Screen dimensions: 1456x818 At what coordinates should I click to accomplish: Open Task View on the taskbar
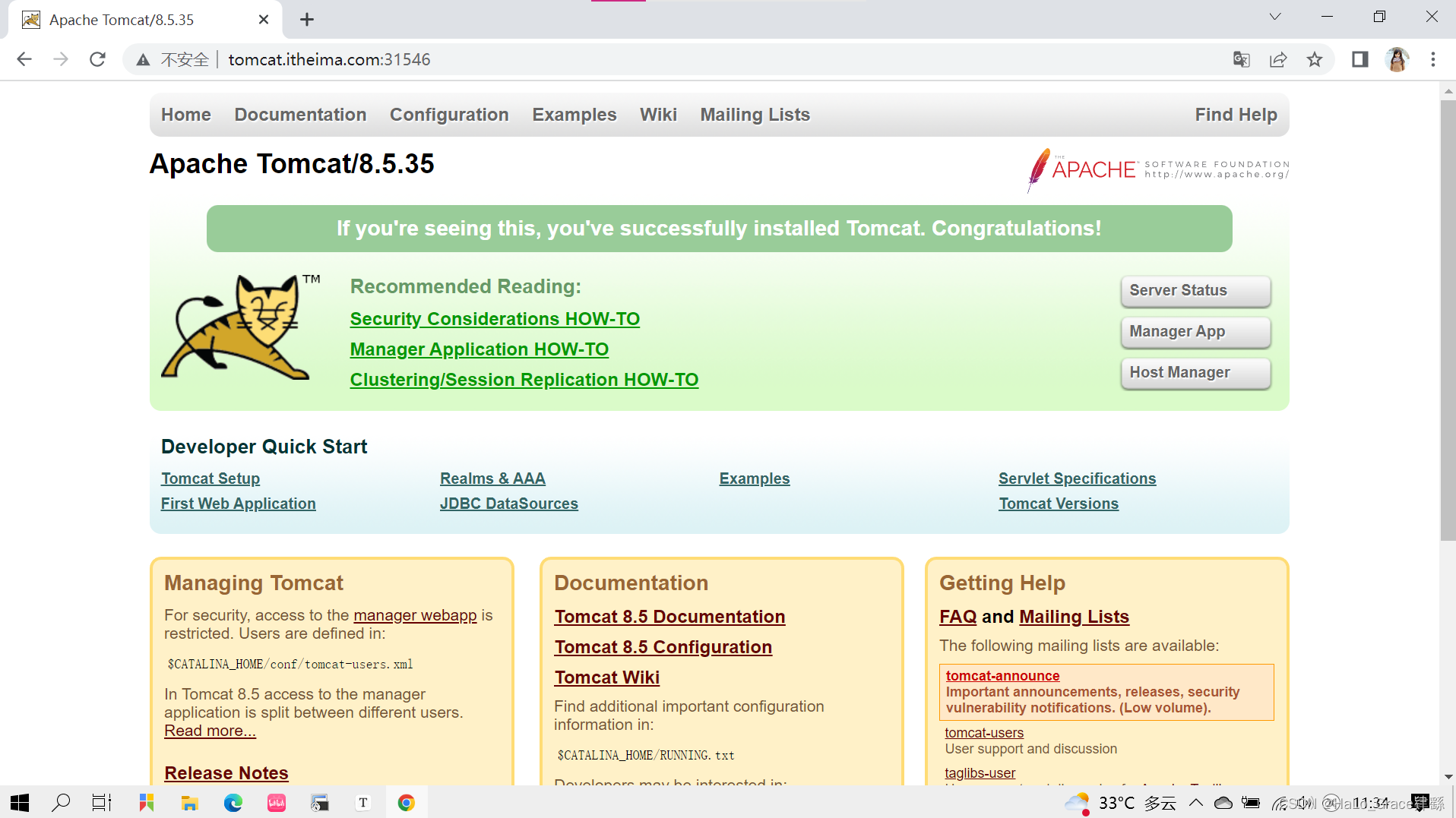tap(102, 803)
